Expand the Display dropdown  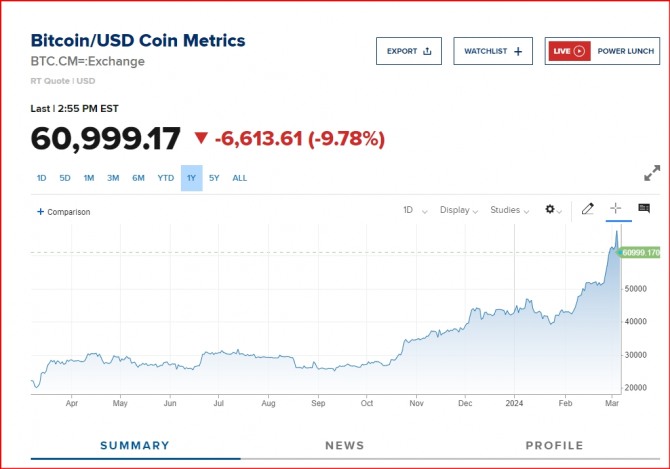tap(459, 210)
